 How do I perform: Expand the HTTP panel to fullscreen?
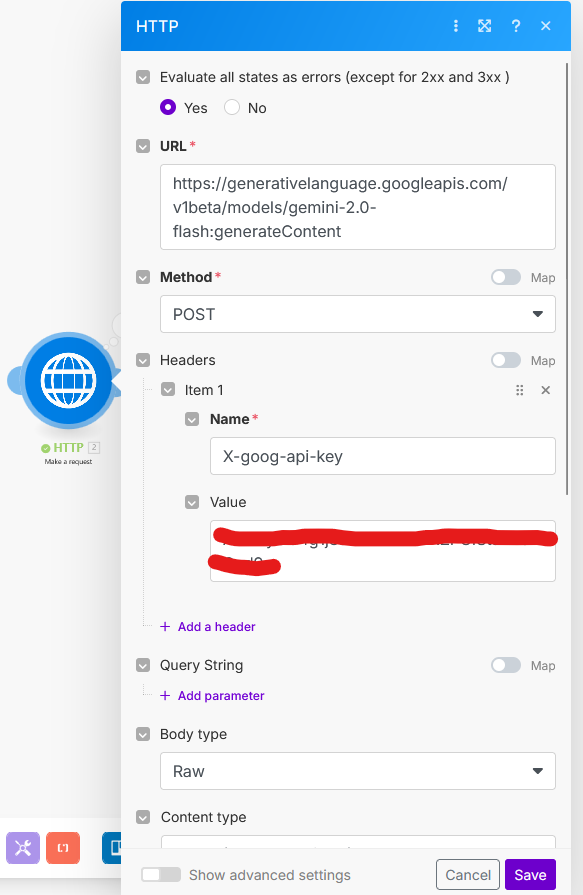(x=485, y=26)
